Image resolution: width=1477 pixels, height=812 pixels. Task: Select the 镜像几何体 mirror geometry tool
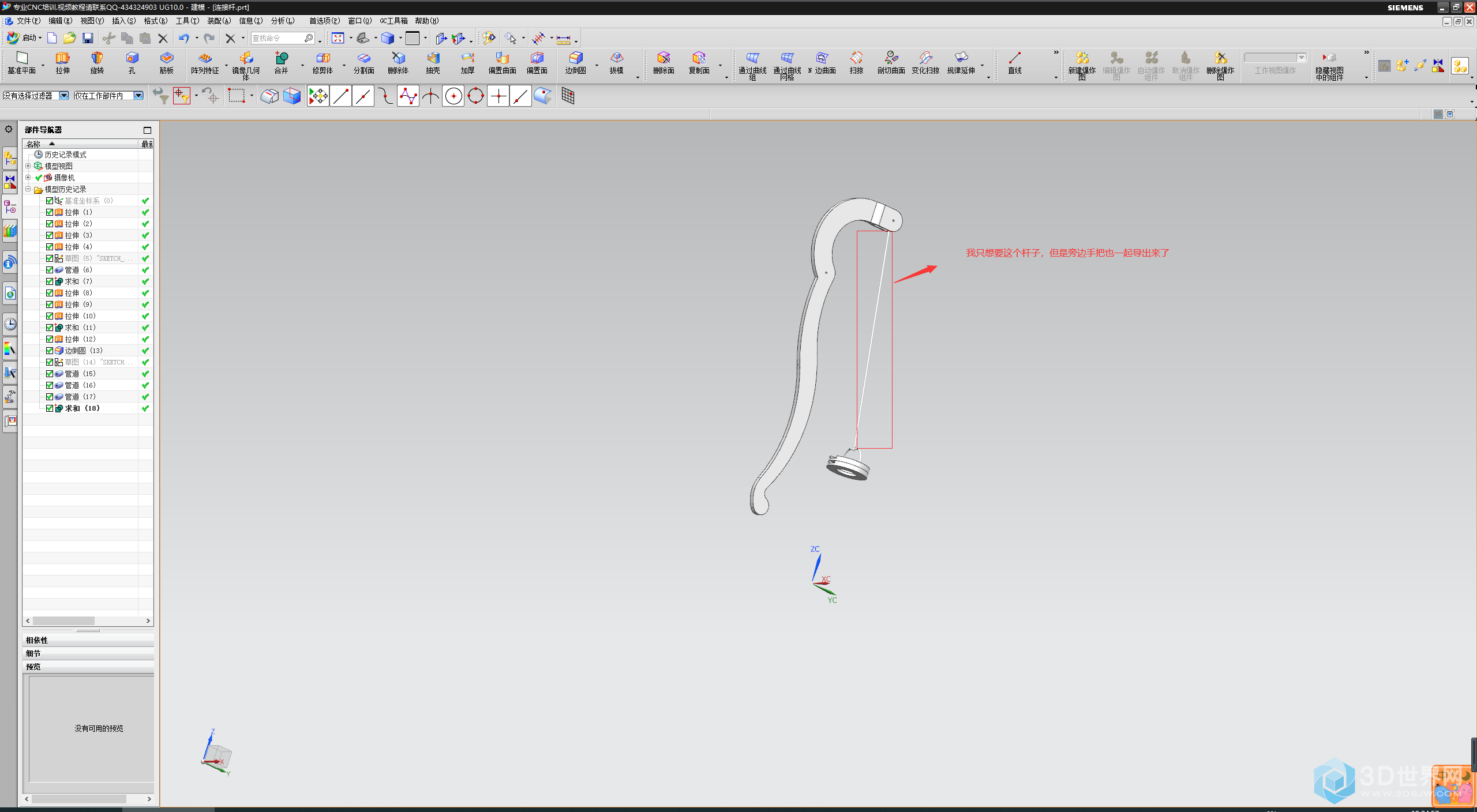tap(246, 65)
